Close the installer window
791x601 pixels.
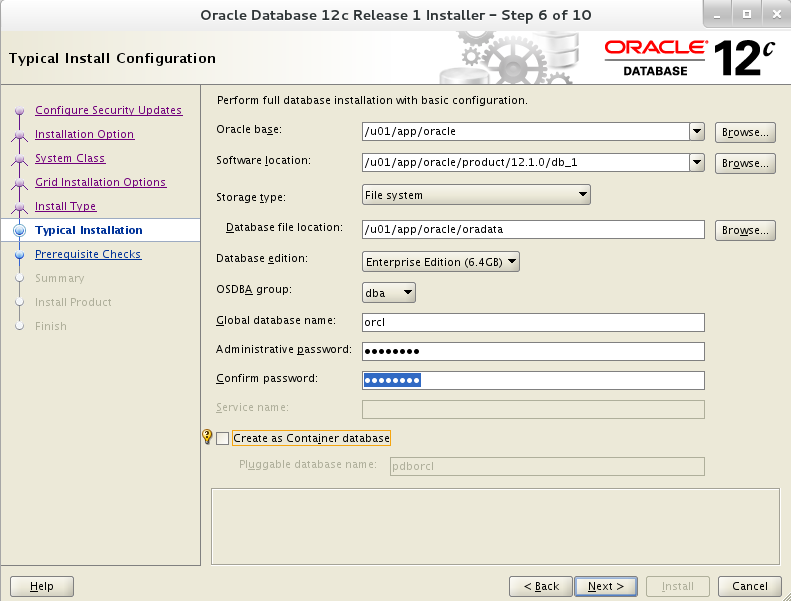[777, 14]
